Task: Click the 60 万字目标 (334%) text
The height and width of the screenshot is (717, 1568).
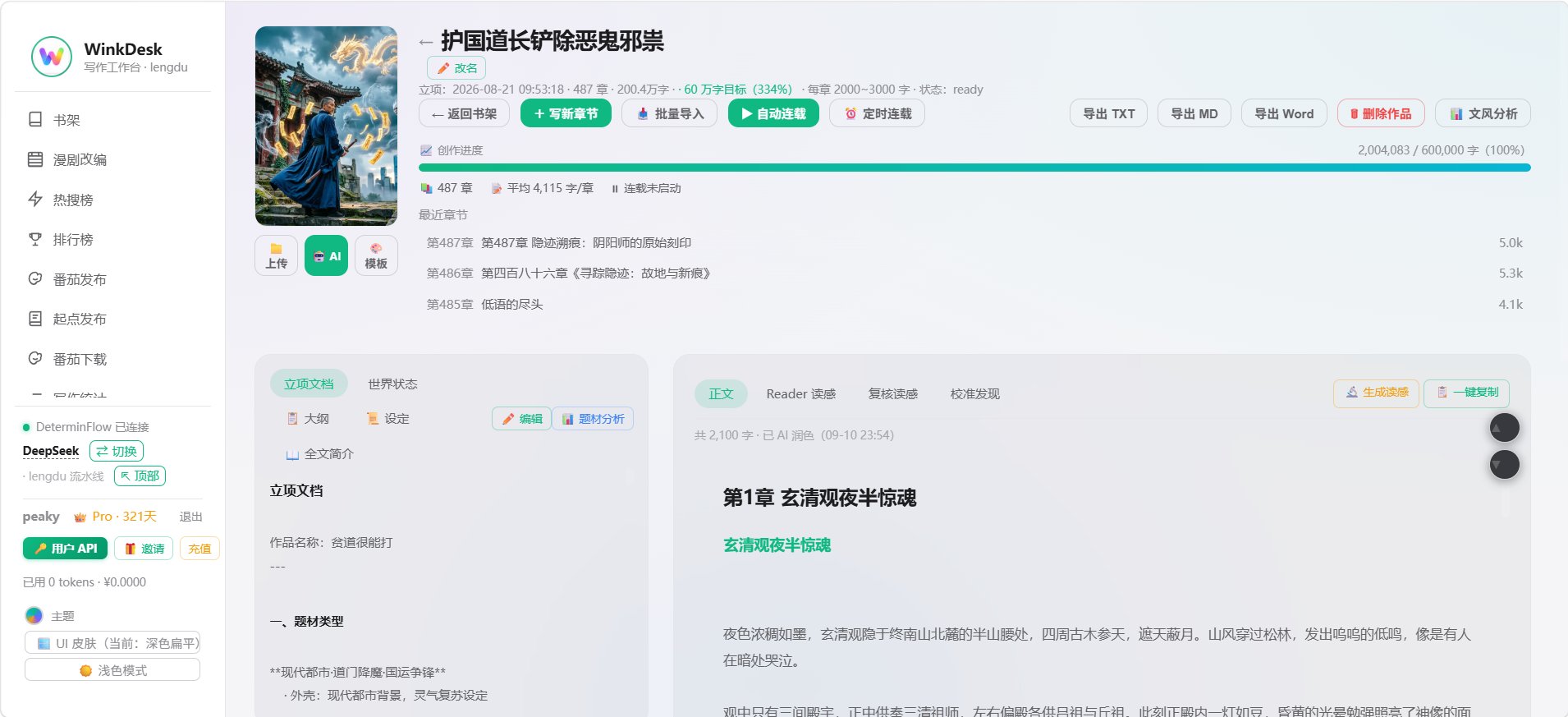Action: pos(738,90)
